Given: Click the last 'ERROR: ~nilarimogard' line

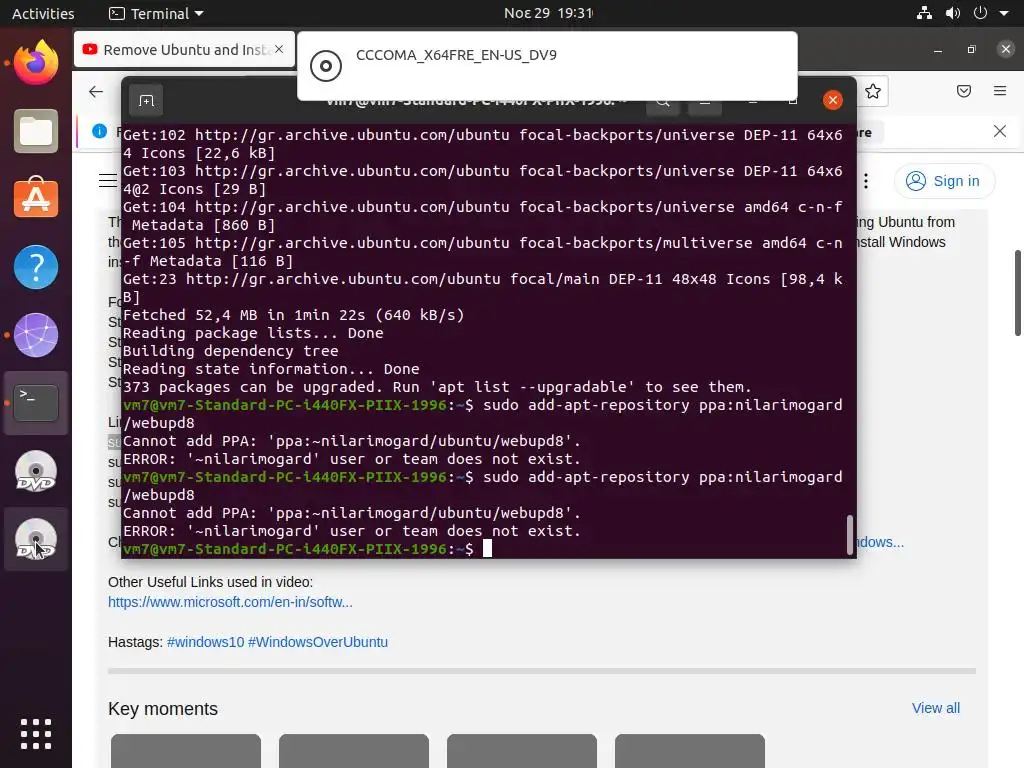Looking at the screenshot, I should pos(351,531).
